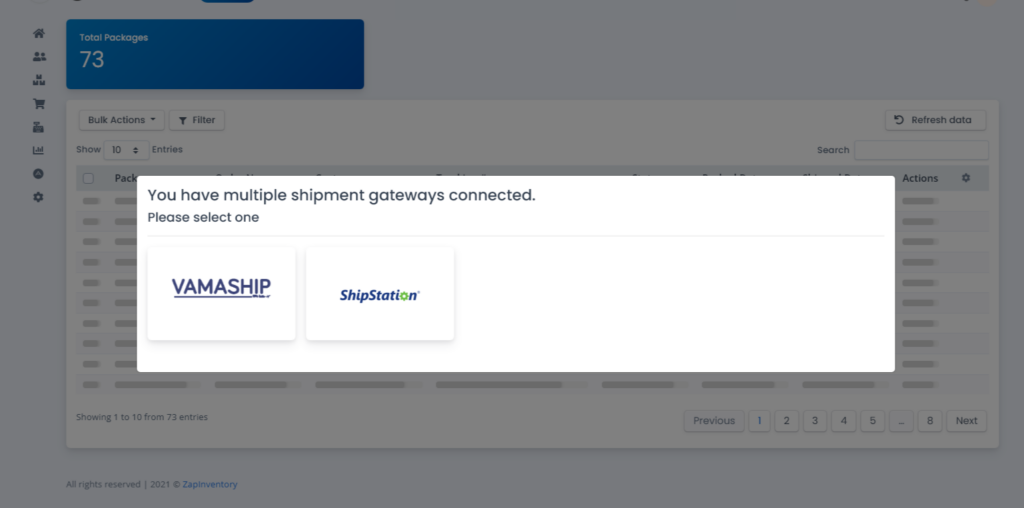
Task: Open the inventory boxes sidebar icon
Action: pos(39,80)
